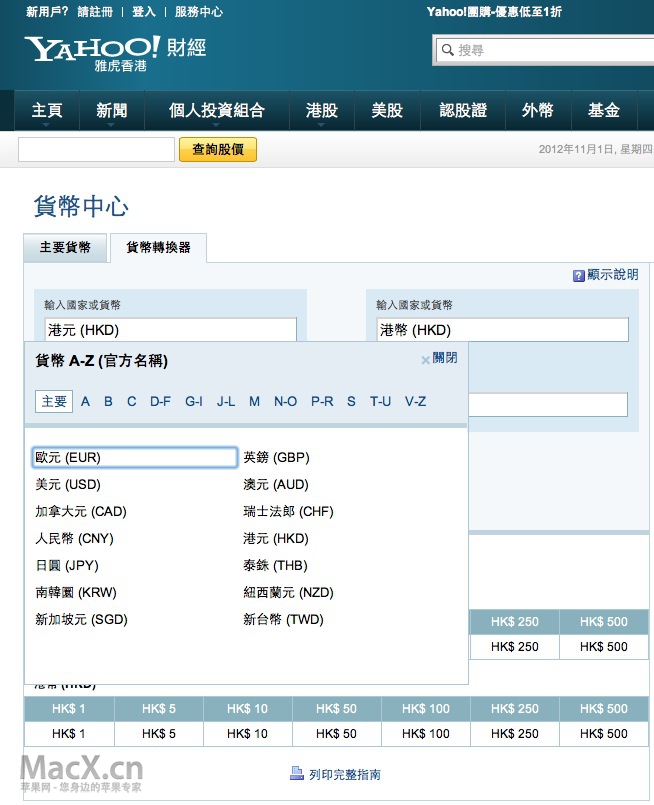Screen dimensions: 654x805
Task: Click the 列印完整指南 link
Action: click(344, 774)
